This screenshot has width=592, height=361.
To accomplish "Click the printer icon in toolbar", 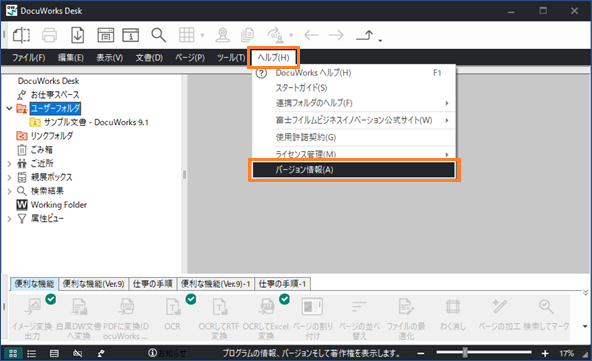I will pos(49,35).
